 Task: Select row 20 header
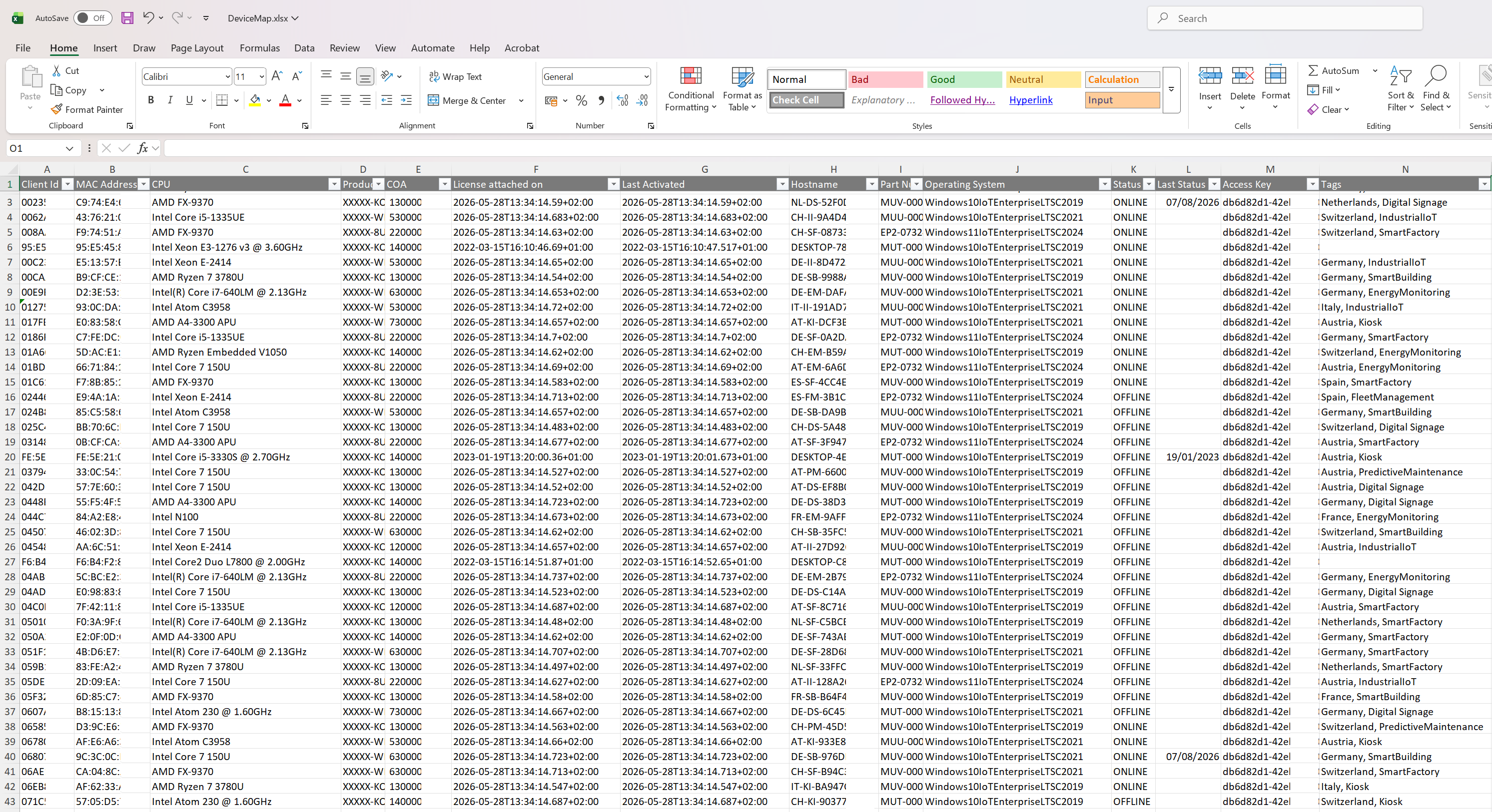(10, 457)
